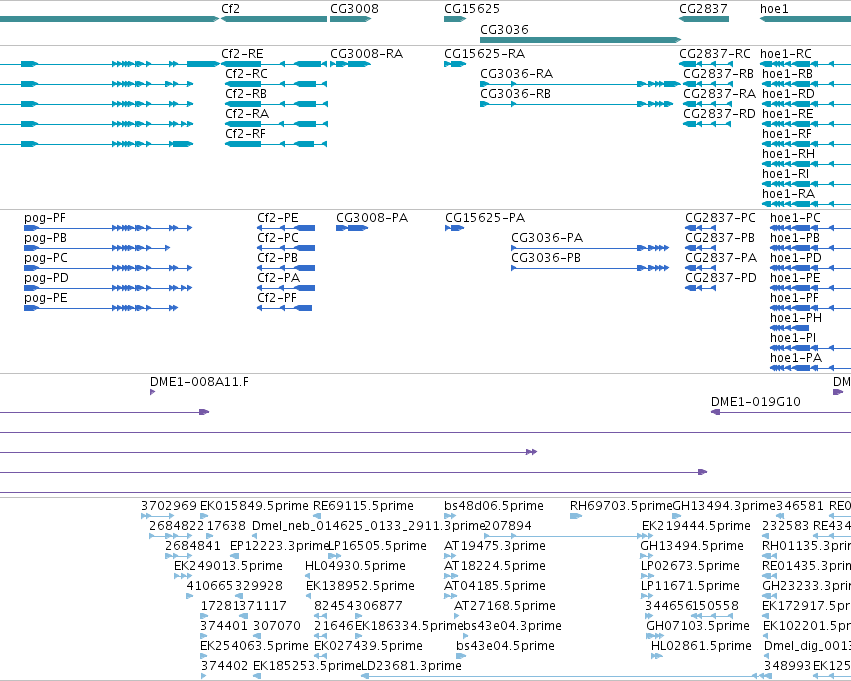This screenshot has height=681, width=851.
Task: Click transcript label Cf2-RC
Action: click(x=246, y=74)
